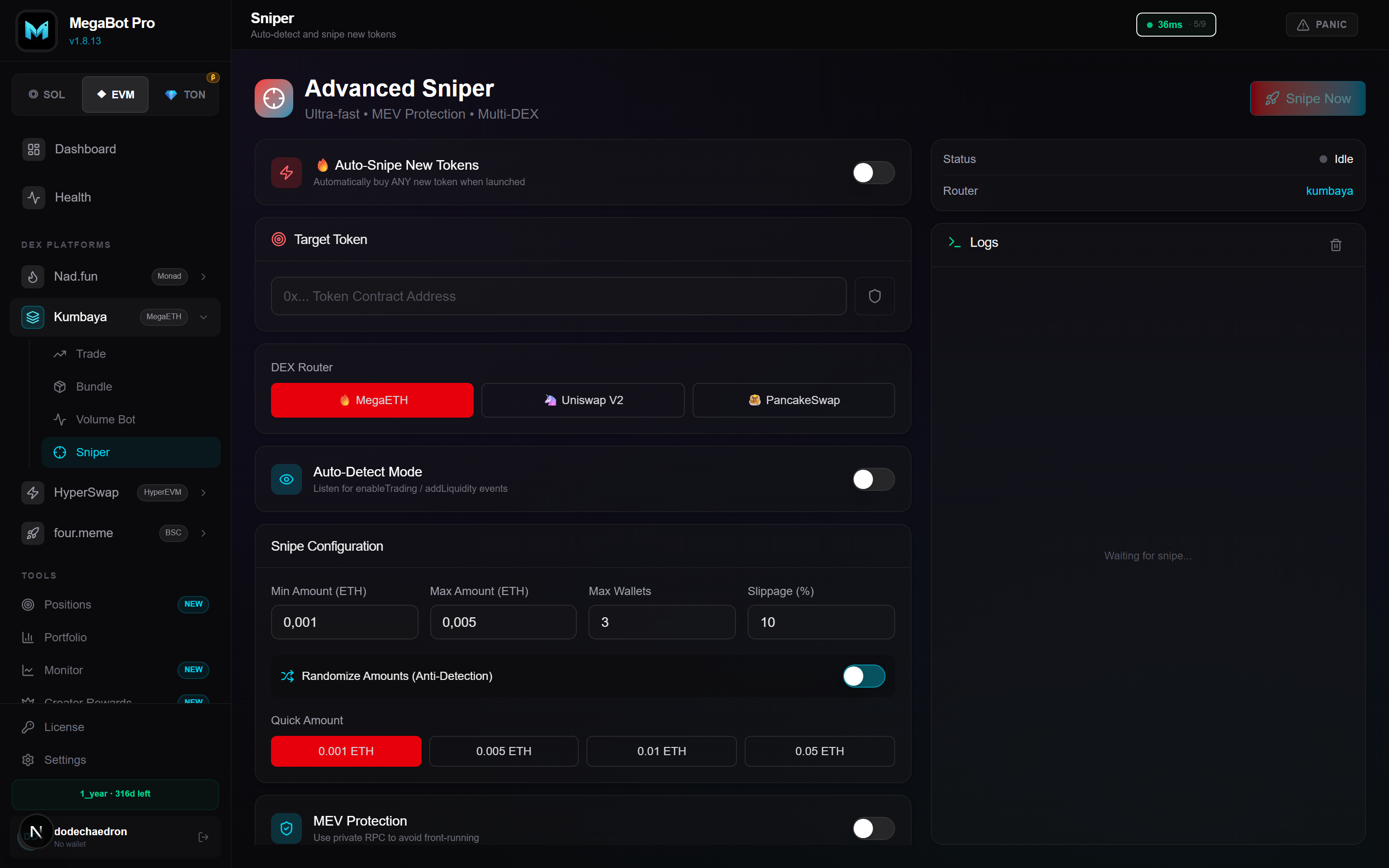Viewport: 1389px width, 868px height.
Task: Click the Monad badge on Nad.fun
Action: tap(169, 277)
